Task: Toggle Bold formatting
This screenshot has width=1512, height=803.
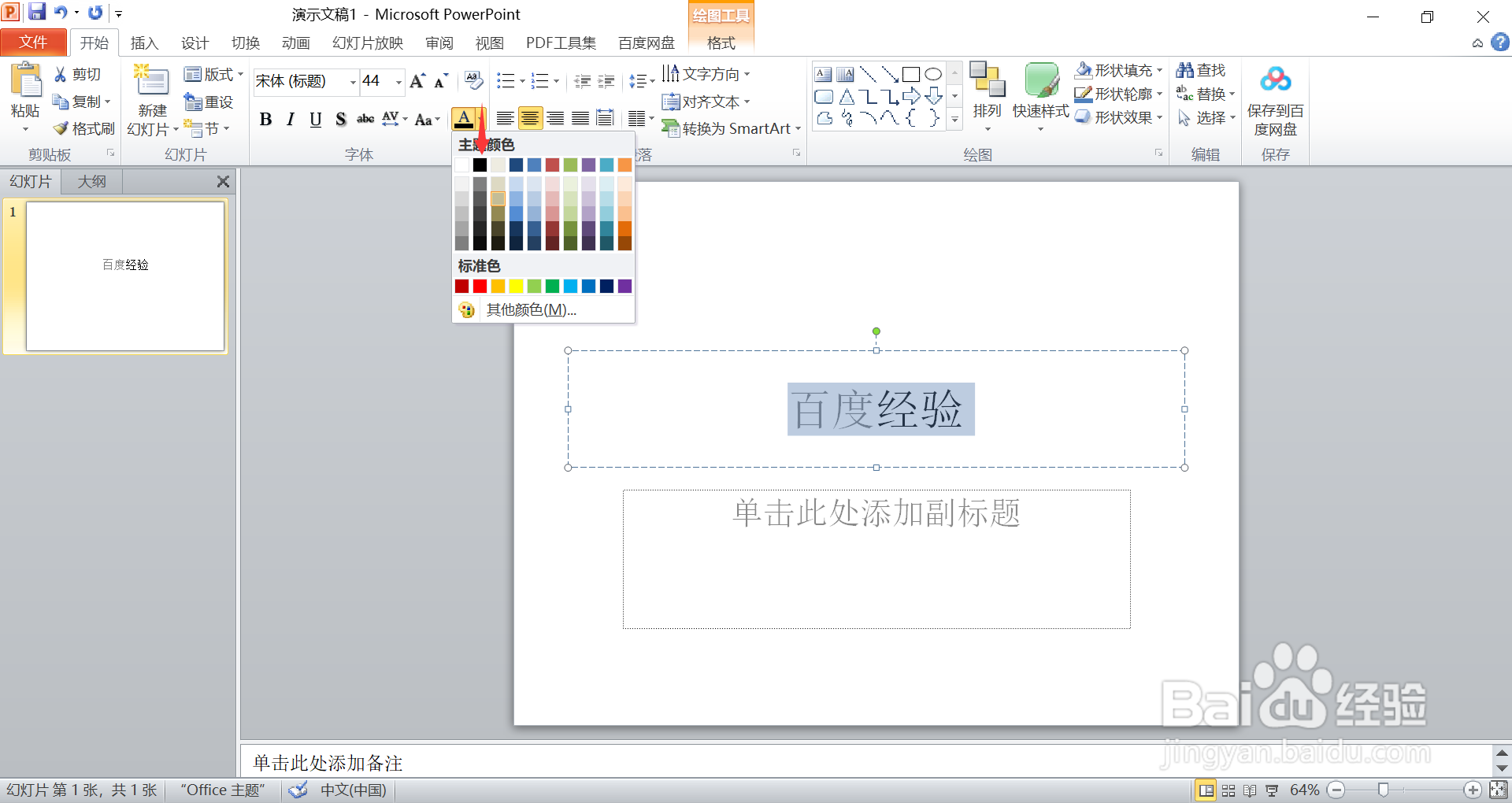Action: pos(265,119)
